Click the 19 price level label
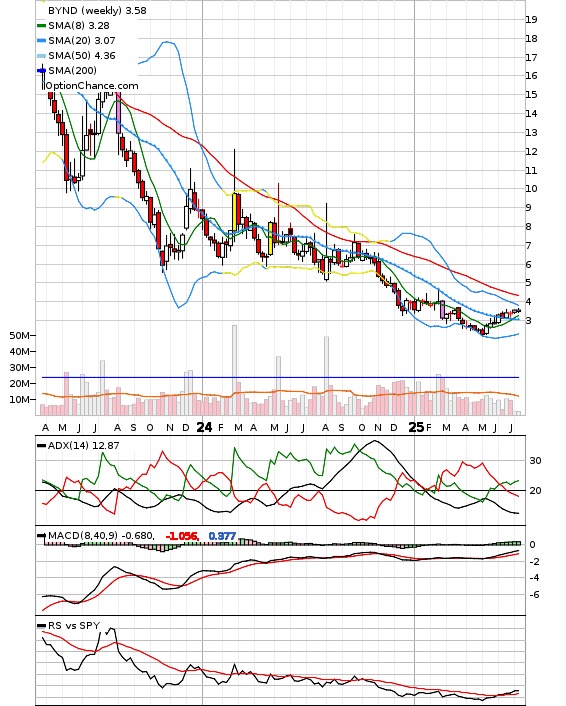This screenshot has height=706, width=566. point(531,19)
